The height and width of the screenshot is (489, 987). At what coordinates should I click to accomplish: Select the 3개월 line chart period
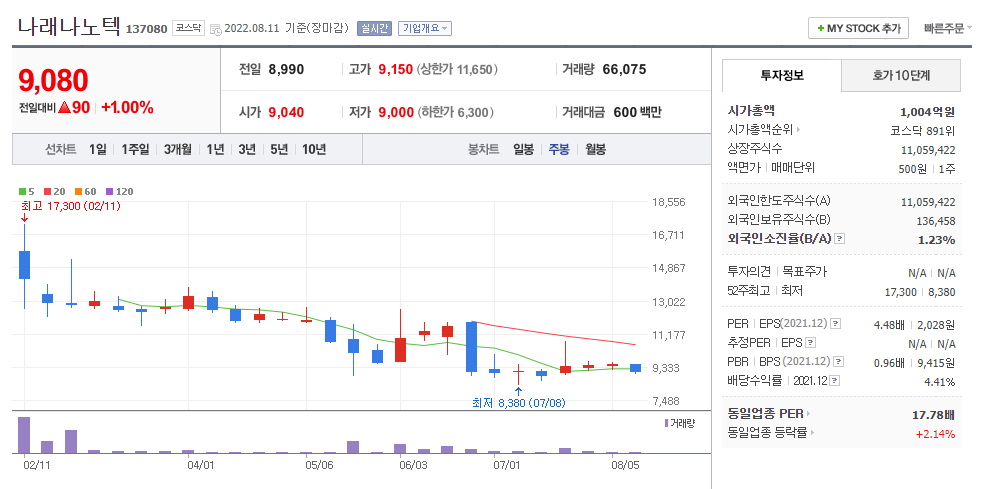pyautogui.click(x=178, y=150)
